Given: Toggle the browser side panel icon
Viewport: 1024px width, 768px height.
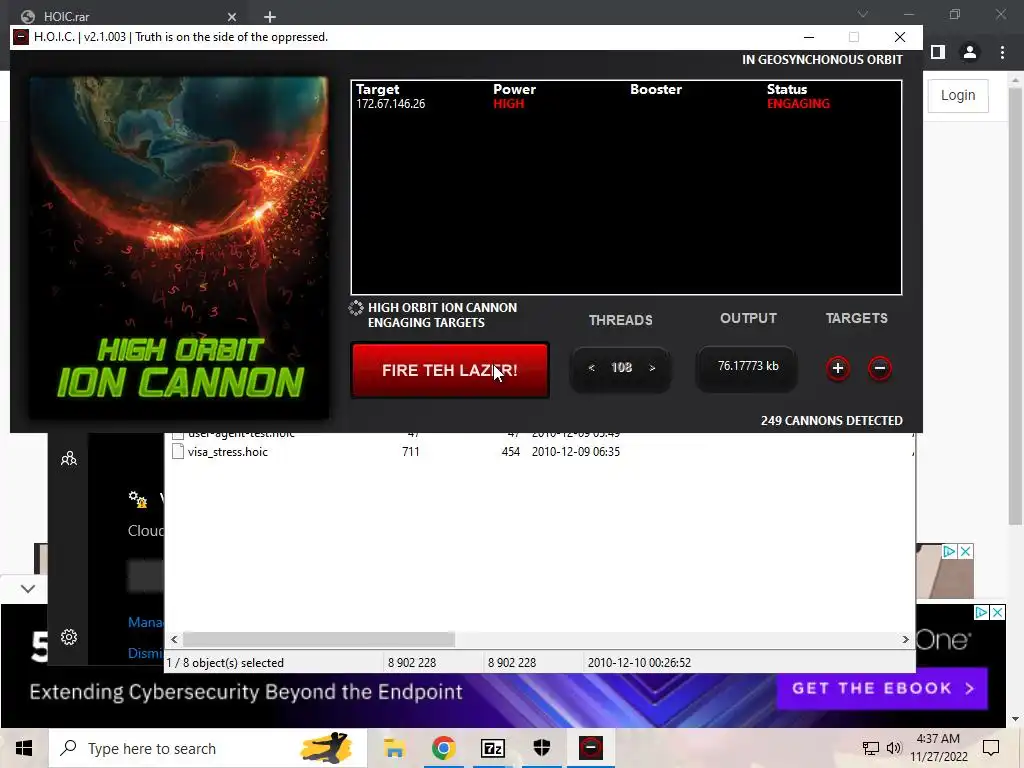Looking at the screenshot, I should pos(938,52).
